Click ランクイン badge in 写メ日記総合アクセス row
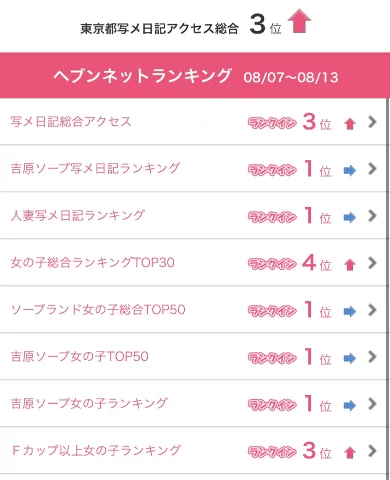The width and height of the screenshot is (390, 480). click(272, 123)
